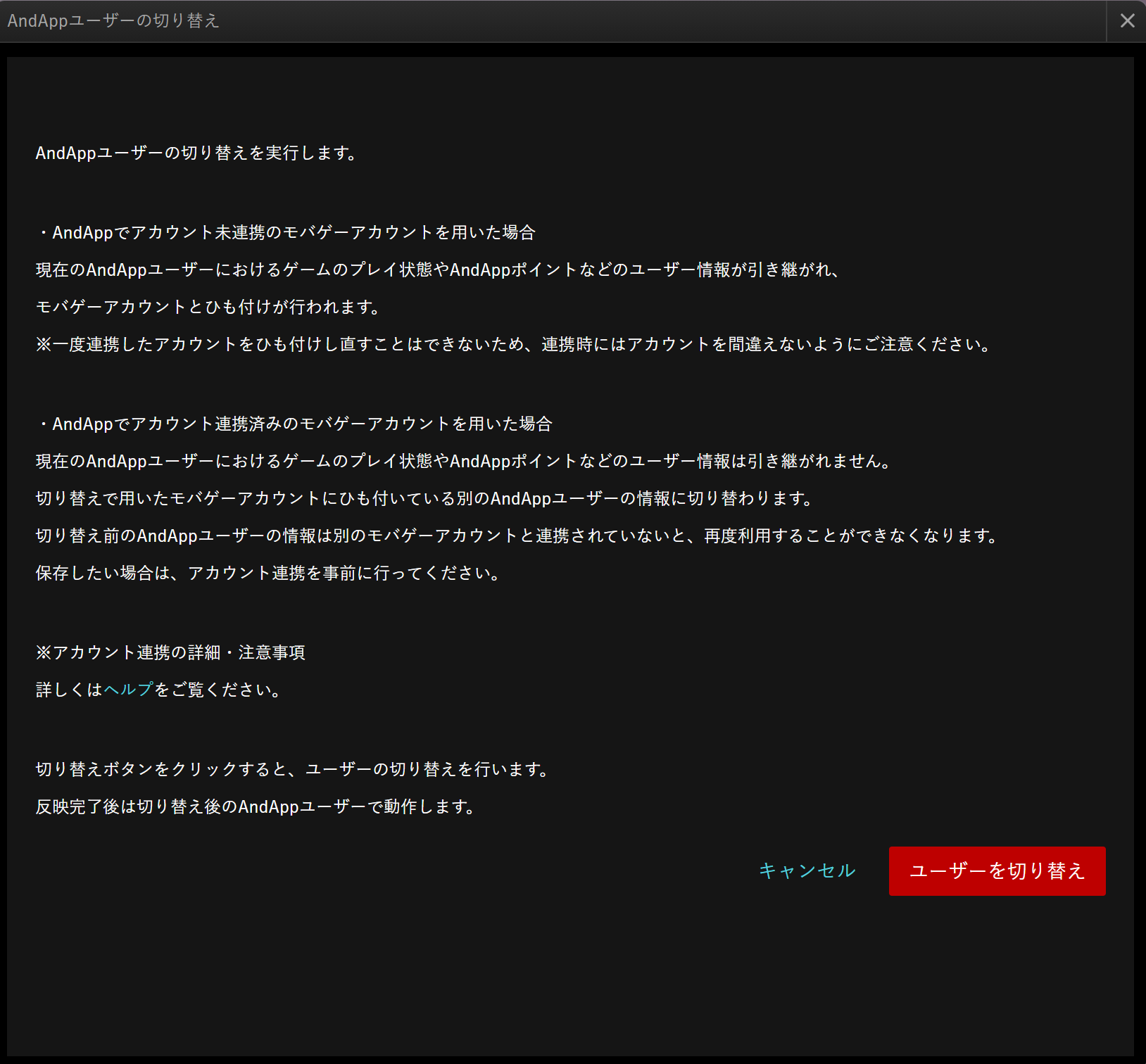
Task: Click the line starting 反映完了後は切り替え後の
Action: point(256,806)
